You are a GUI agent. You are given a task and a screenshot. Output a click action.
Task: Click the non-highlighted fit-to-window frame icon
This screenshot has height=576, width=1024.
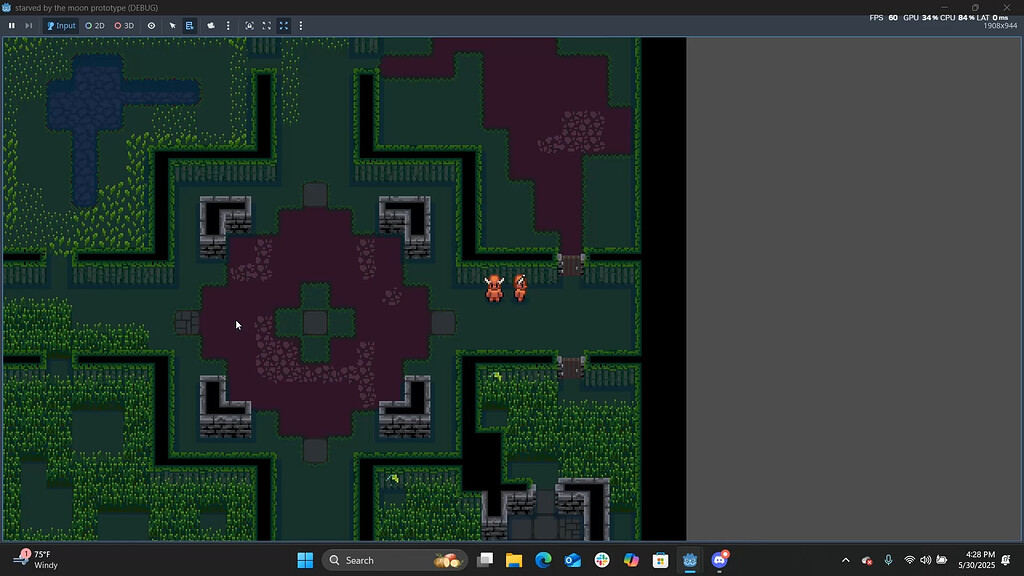(x=266, y=25)
